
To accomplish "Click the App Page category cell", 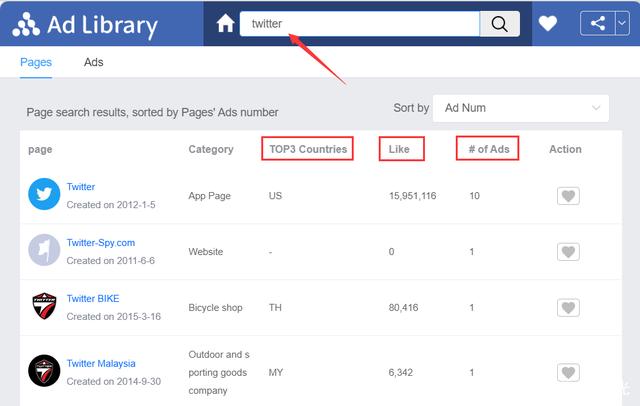I will point(209,196).
